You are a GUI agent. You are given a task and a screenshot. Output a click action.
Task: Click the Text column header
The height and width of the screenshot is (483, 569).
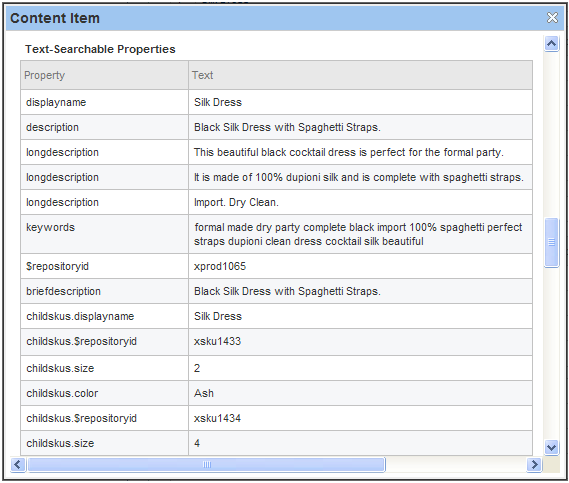[x=360, y=75]
